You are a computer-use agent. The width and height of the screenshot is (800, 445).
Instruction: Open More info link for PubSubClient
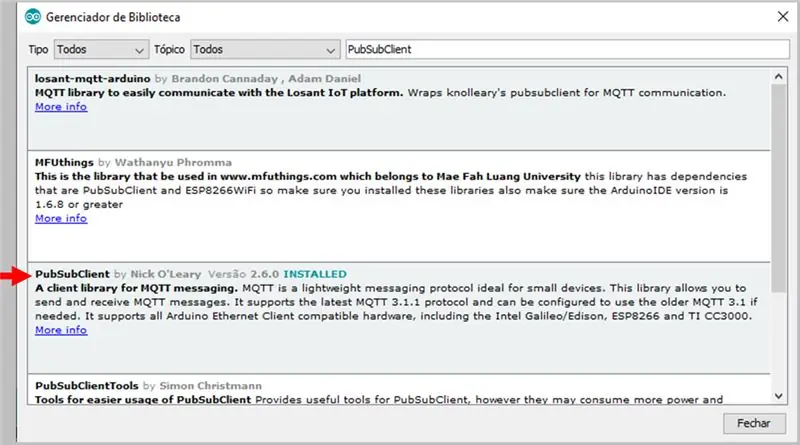coord(61,330)
